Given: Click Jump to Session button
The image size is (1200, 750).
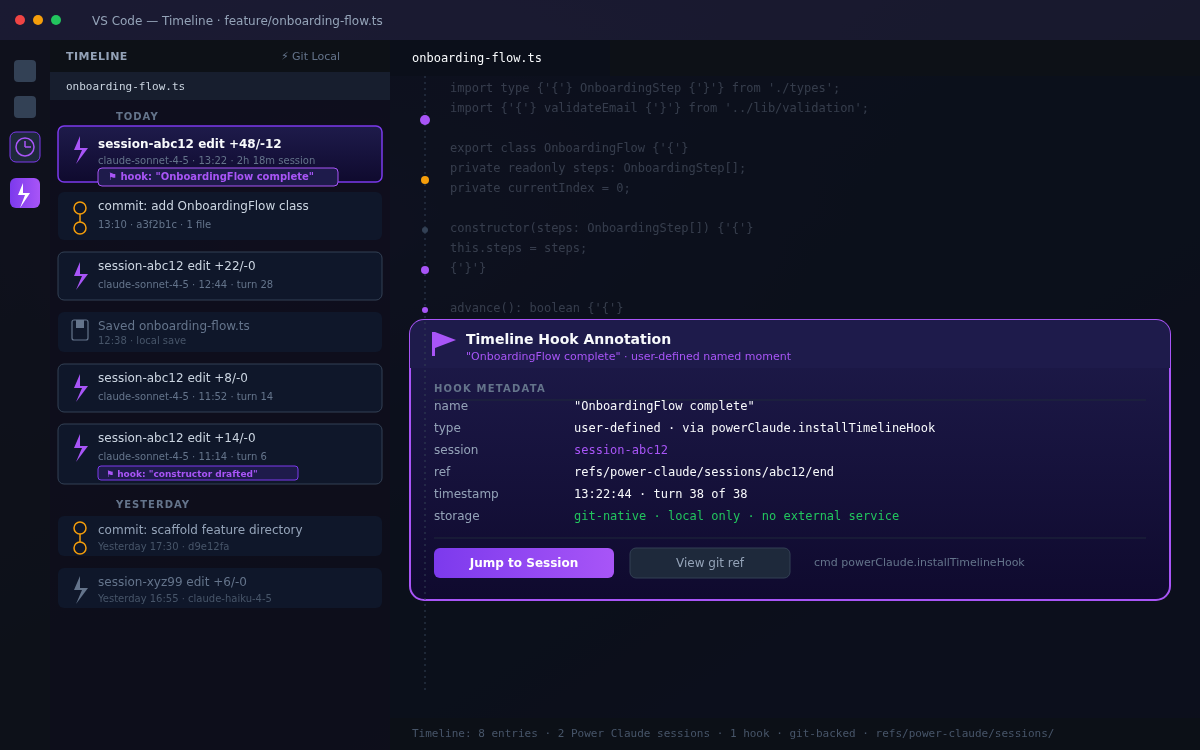Looking at the screenshot, I should [x=524, y=563].
